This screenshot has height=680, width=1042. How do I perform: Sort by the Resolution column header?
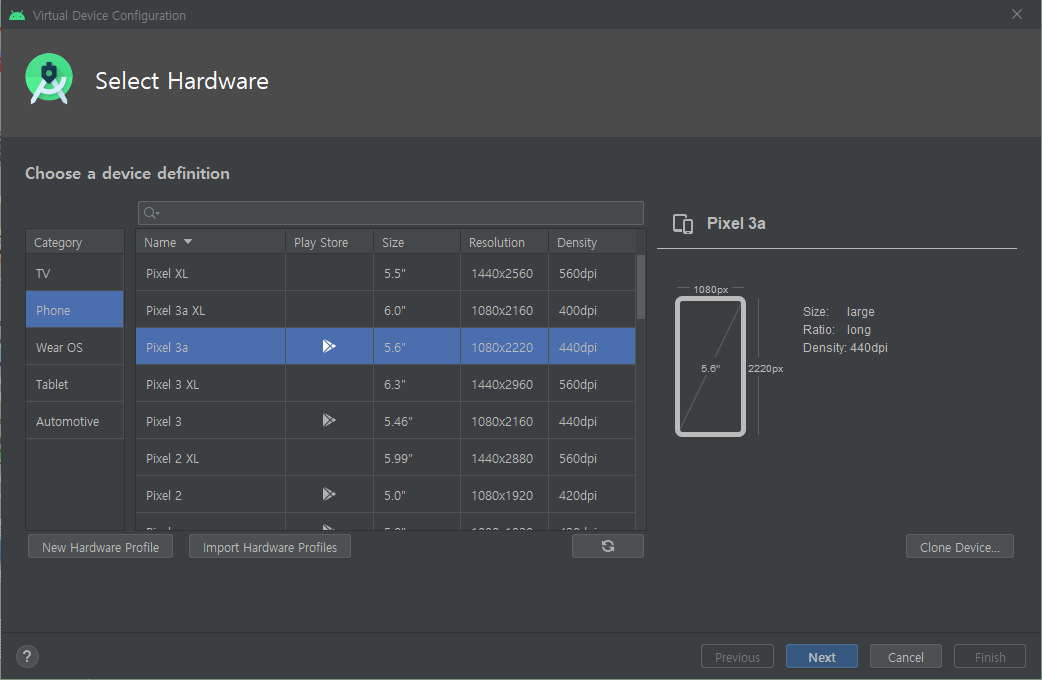(504, 242)
